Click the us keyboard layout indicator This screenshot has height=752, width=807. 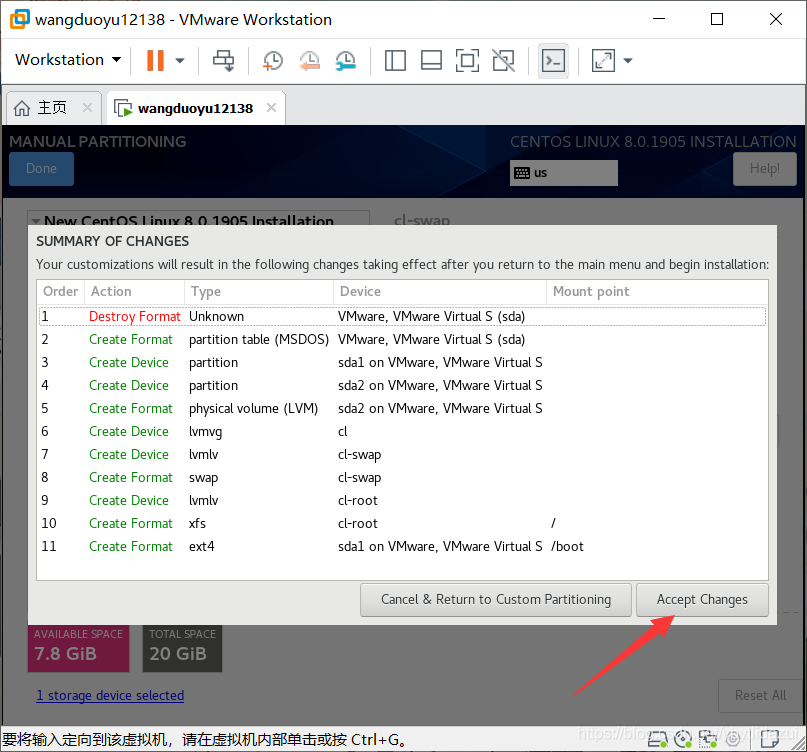click(564, 173)
